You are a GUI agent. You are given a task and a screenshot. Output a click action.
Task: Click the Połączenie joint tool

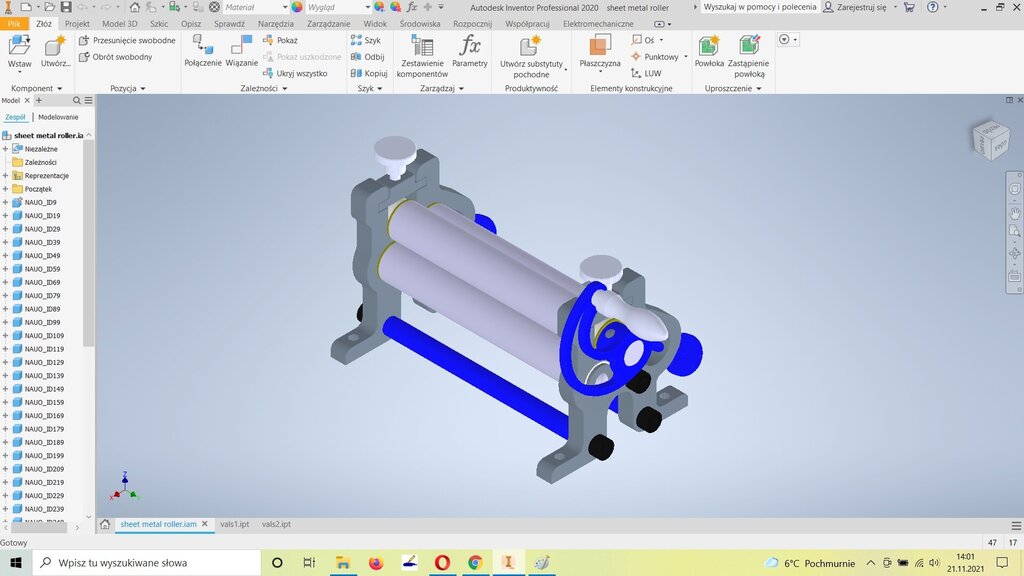(x=202, y=50)
